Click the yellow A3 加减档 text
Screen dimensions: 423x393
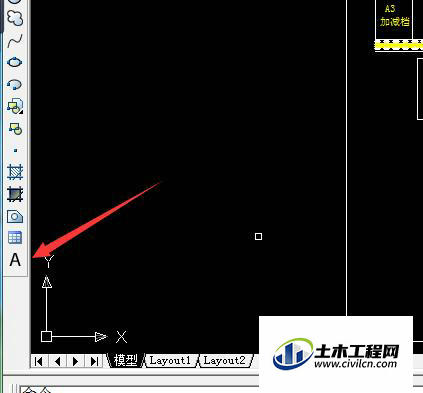pyautogui.click(x=395, y=16)
